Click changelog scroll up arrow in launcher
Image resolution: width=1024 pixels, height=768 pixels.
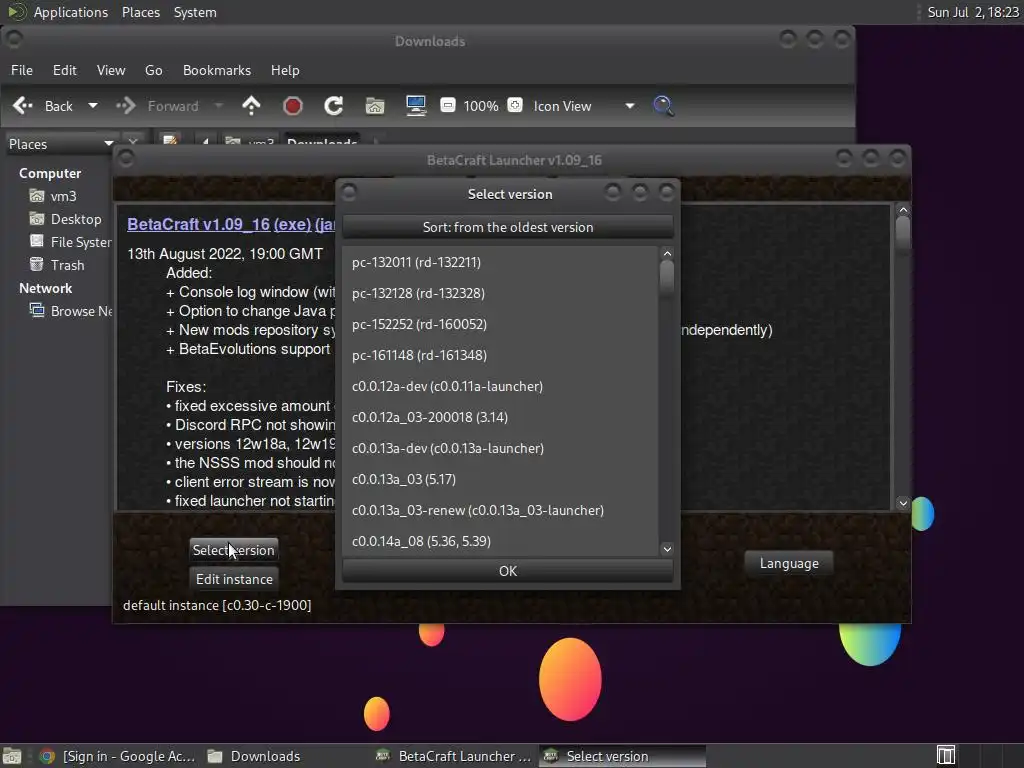[903, 210]
